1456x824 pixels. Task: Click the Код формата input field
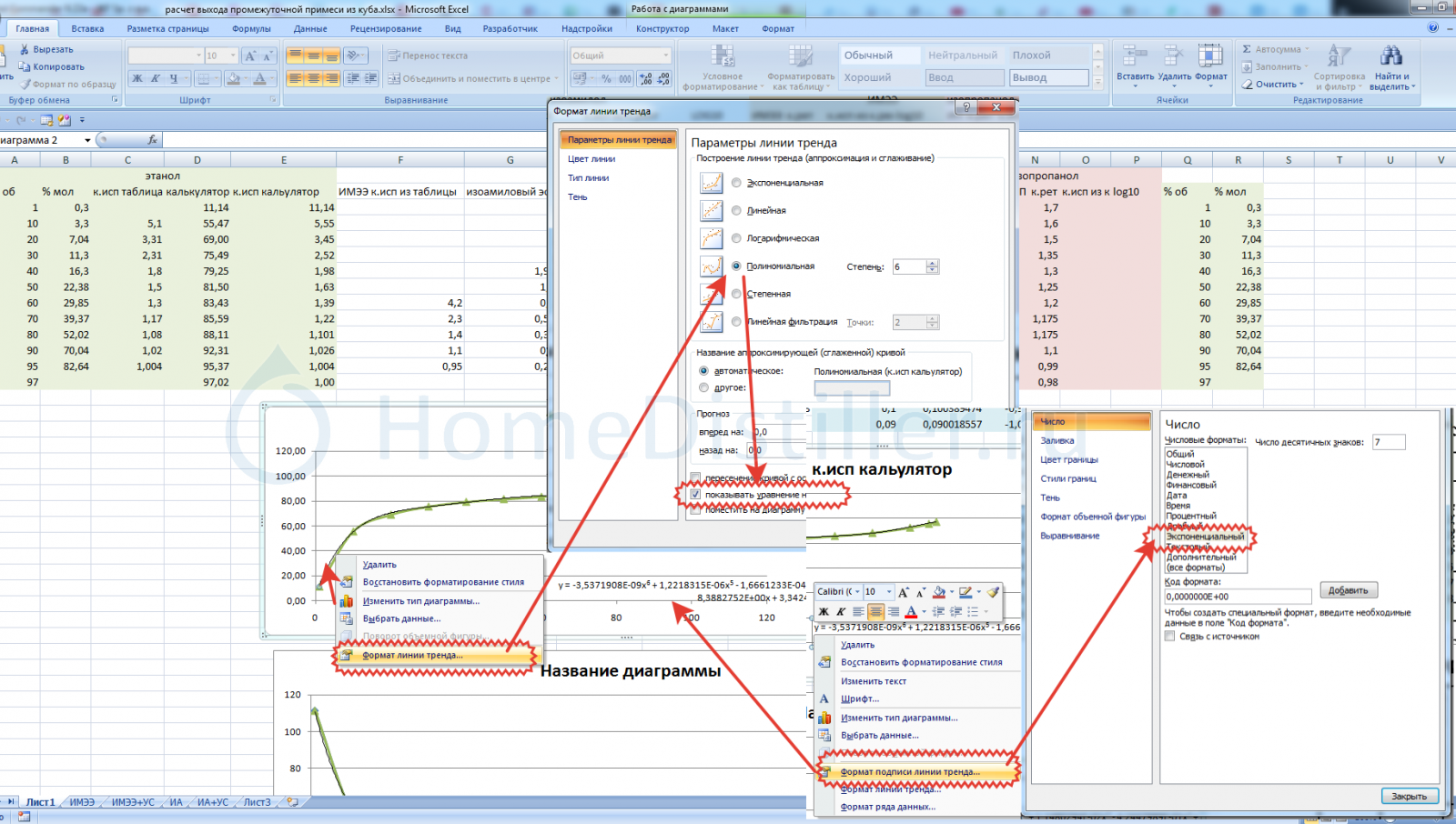(1238, 597)
